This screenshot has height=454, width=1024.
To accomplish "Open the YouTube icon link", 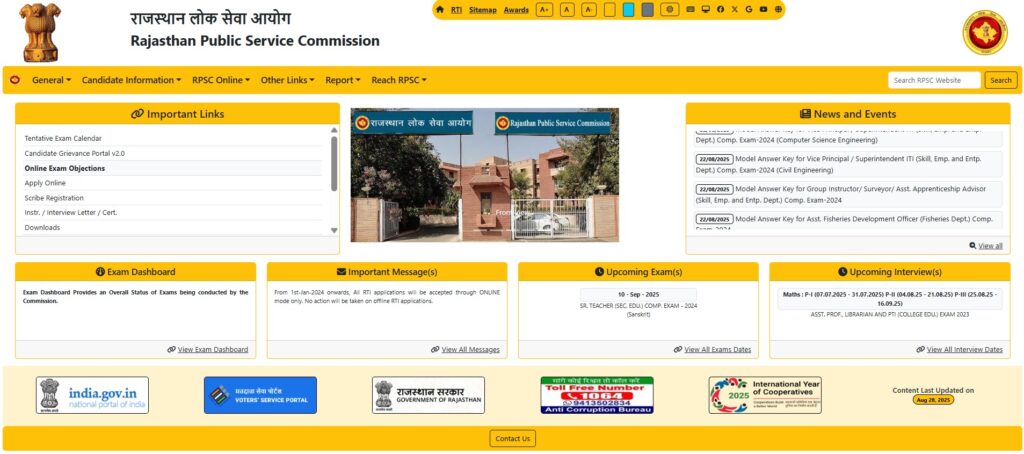I will click(763, 10).
